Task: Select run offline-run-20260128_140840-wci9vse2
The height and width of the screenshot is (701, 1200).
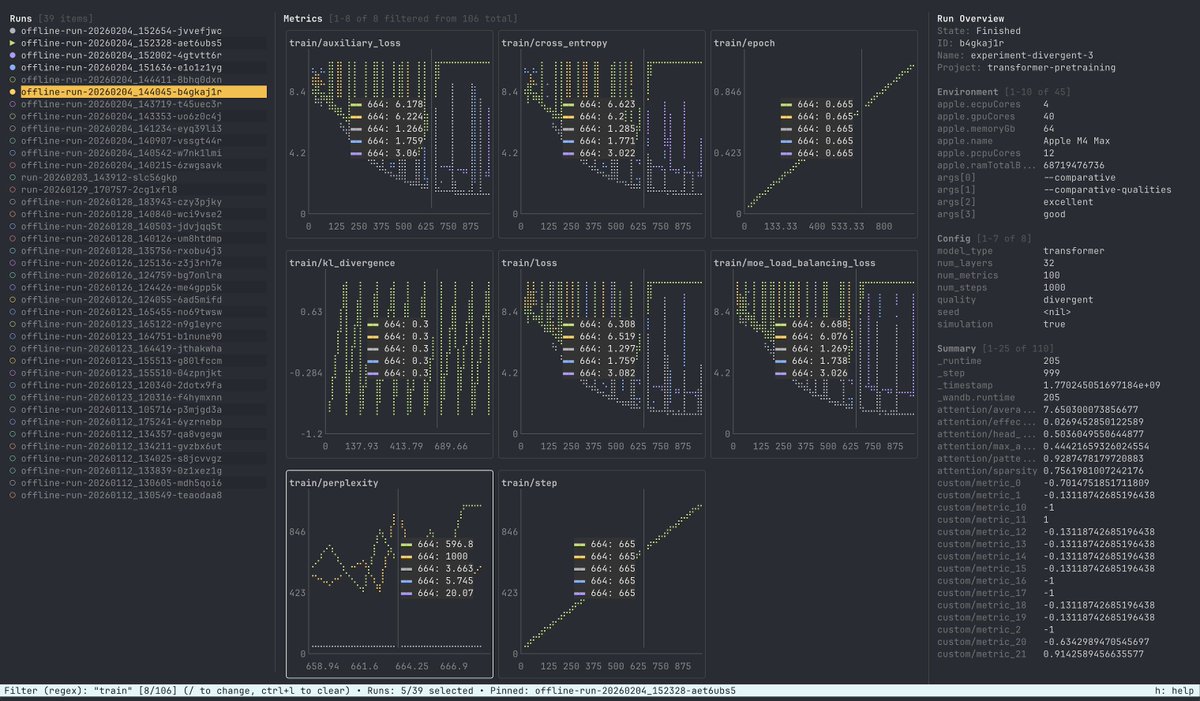Action: tap(137, 213)
